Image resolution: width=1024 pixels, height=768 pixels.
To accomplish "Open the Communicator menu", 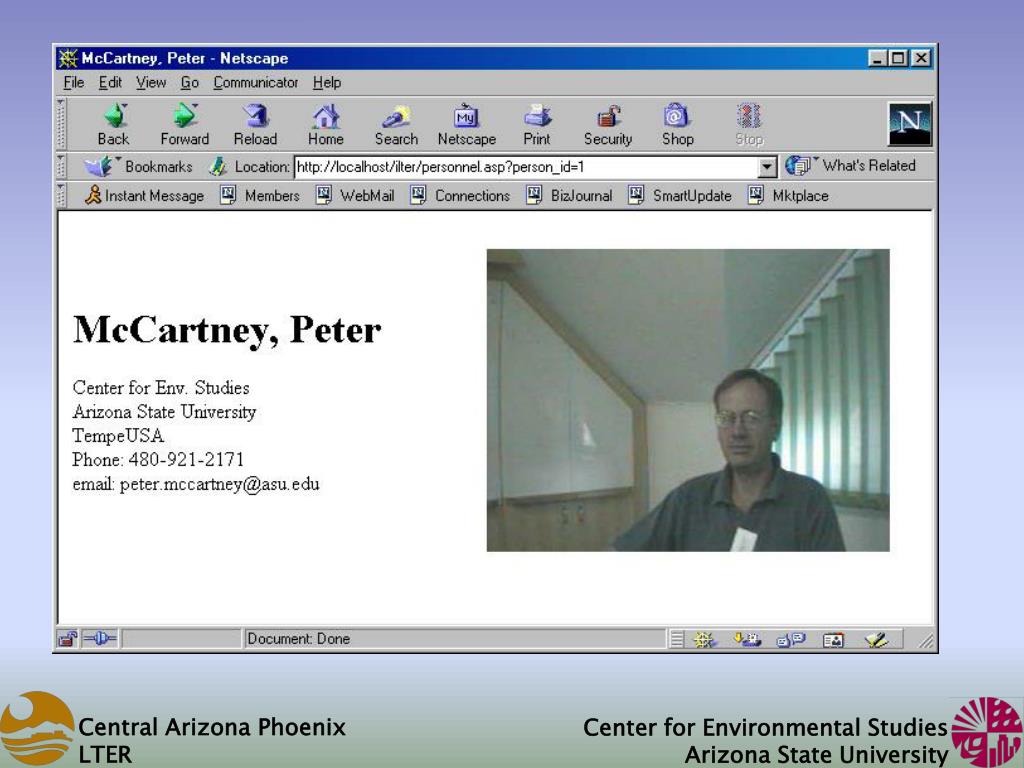I will [x=255, y=82].
